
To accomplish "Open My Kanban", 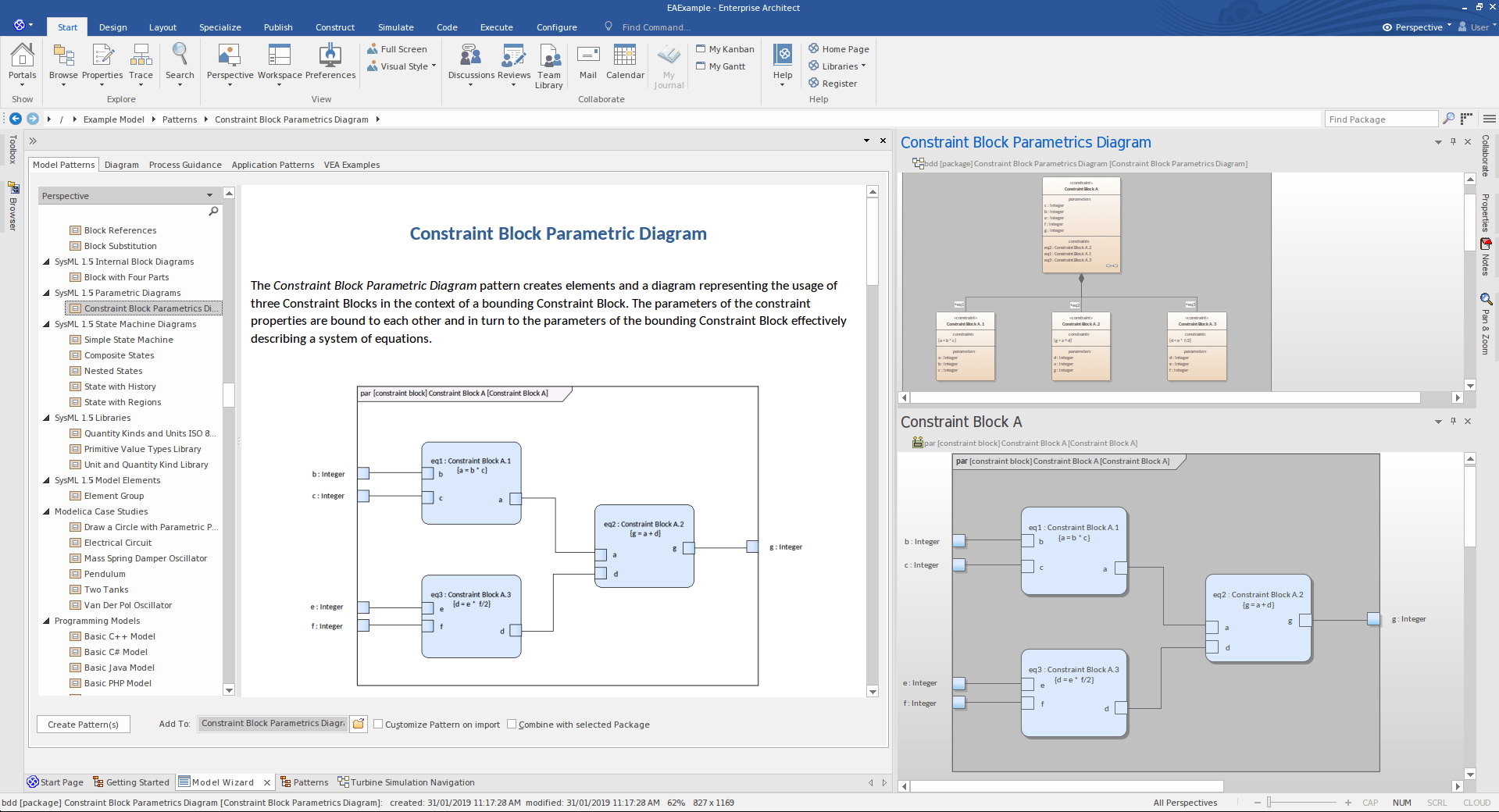I will tap(725, 48).
